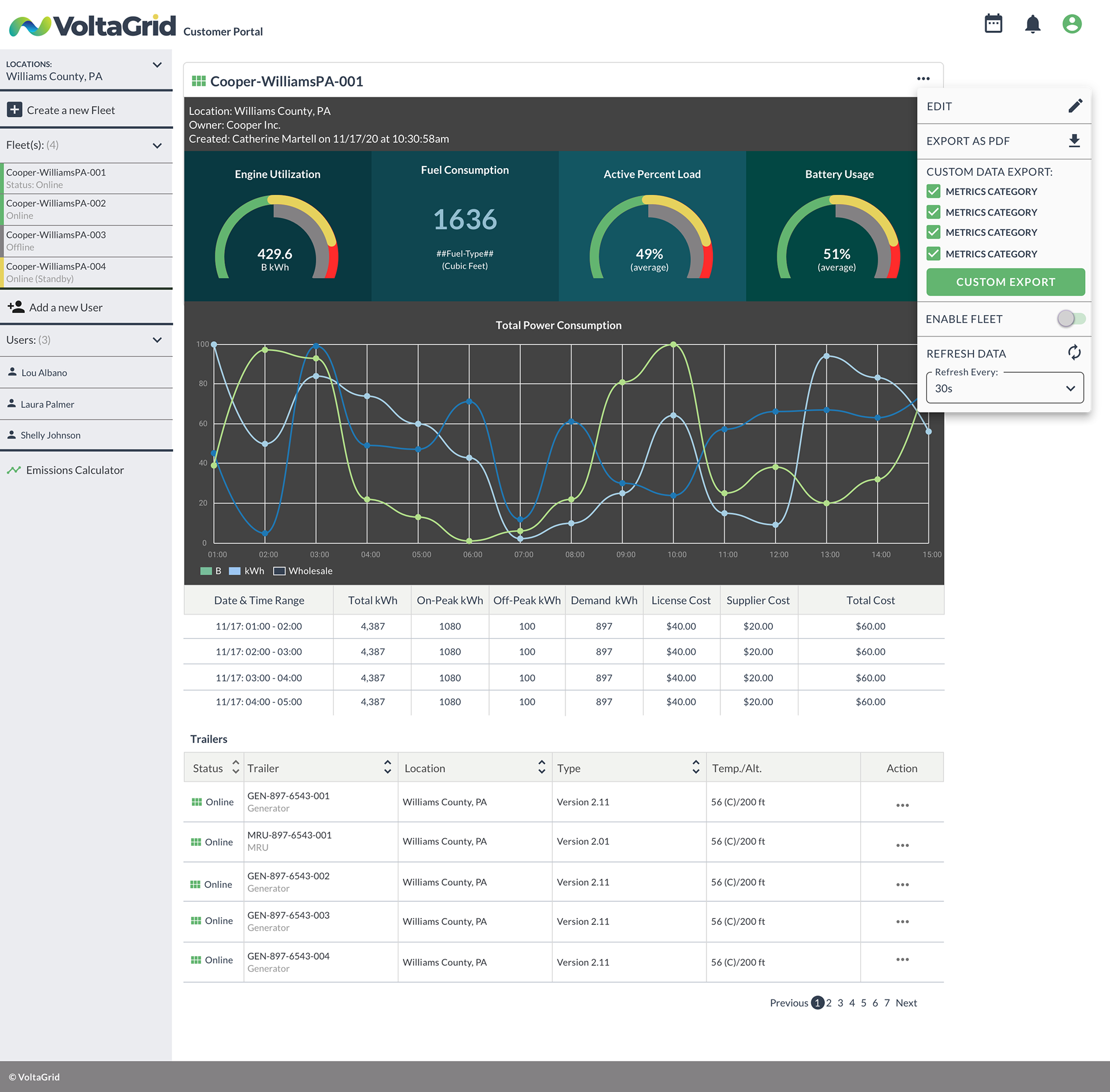Toggle the Enable Fleet switch
The height and width of the screenshot is (1092, 1110).
1071,319
